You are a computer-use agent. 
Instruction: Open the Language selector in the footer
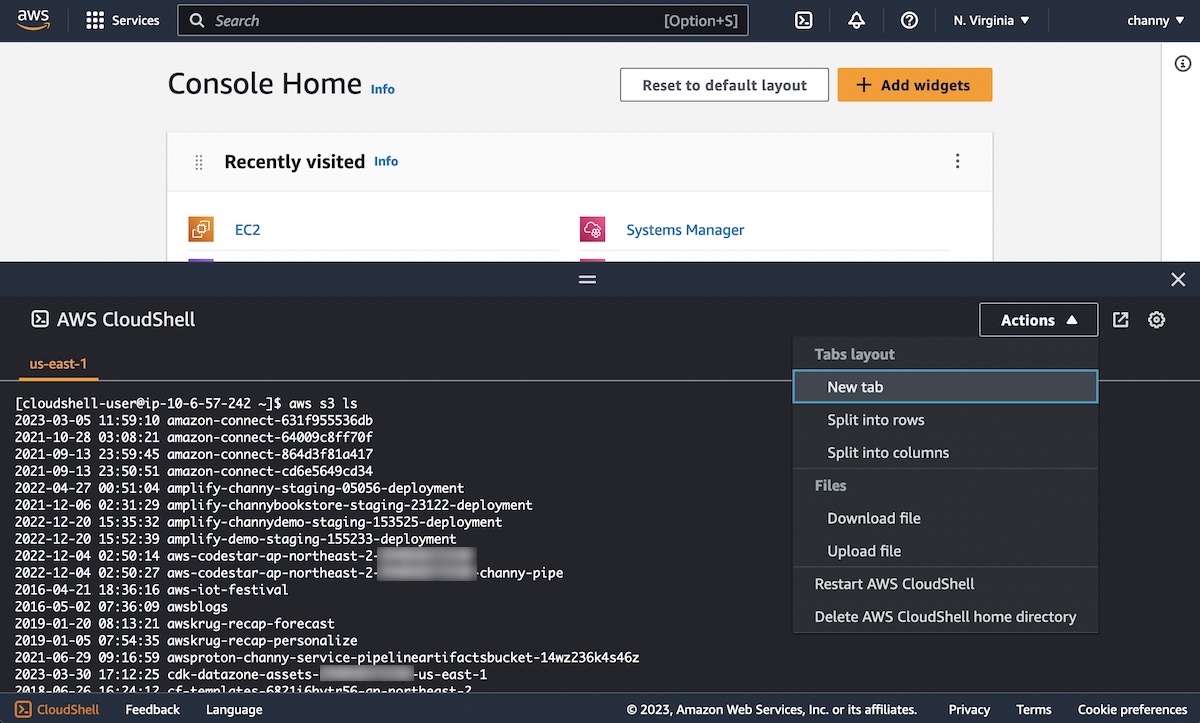(234, 710)
